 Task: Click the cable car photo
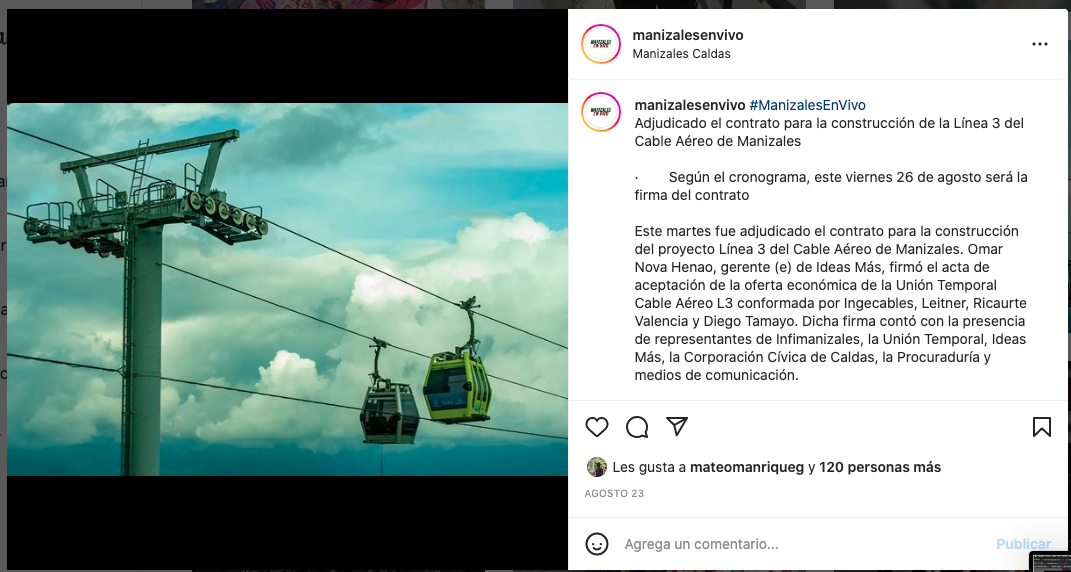pyautogui.click(x=287, y=289)
